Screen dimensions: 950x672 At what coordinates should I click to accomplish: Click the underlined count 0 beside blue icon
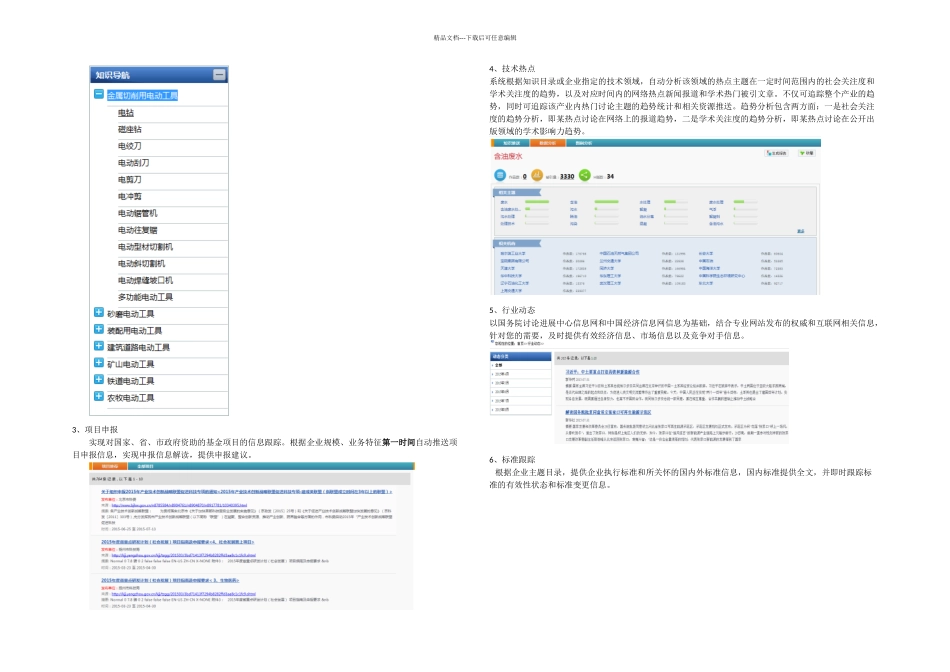pyautogui.click(x=525, y=176)
